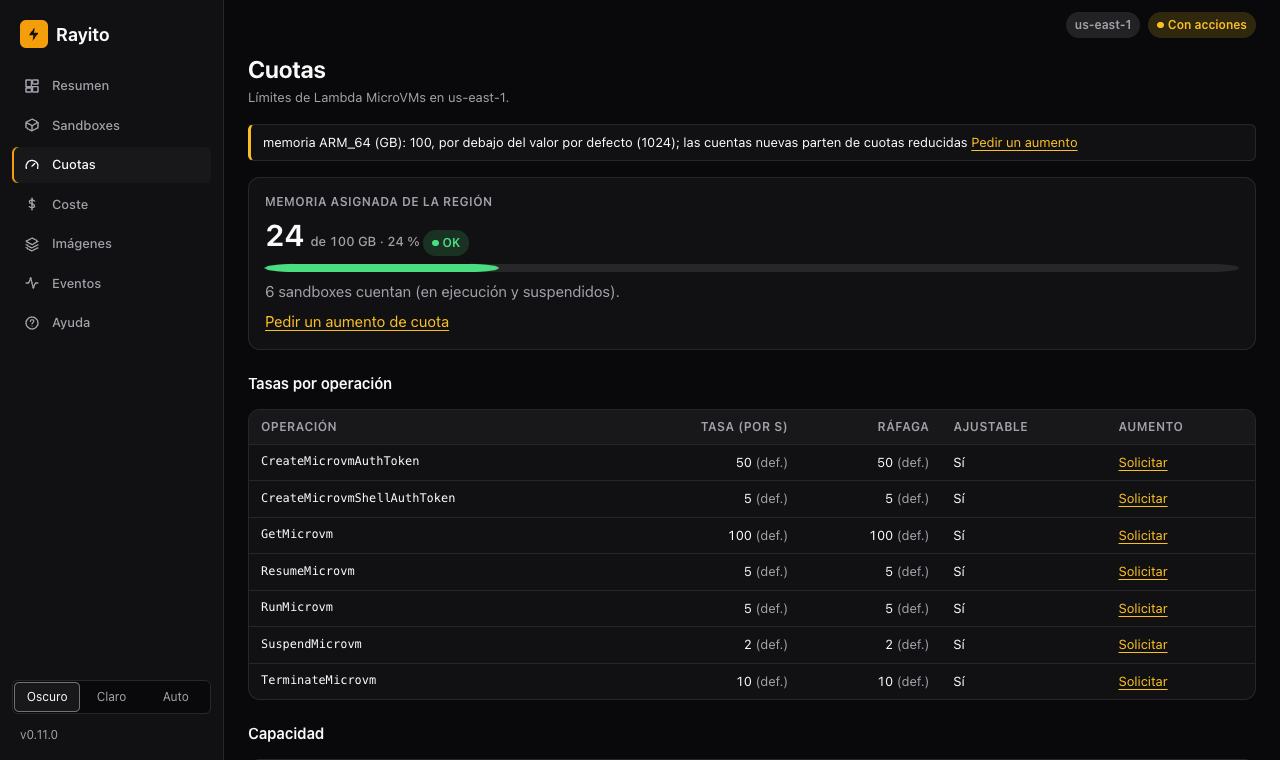Request increase for CreateMicrovmAuthToken
1280x760 pixels.
(1143, 463)
